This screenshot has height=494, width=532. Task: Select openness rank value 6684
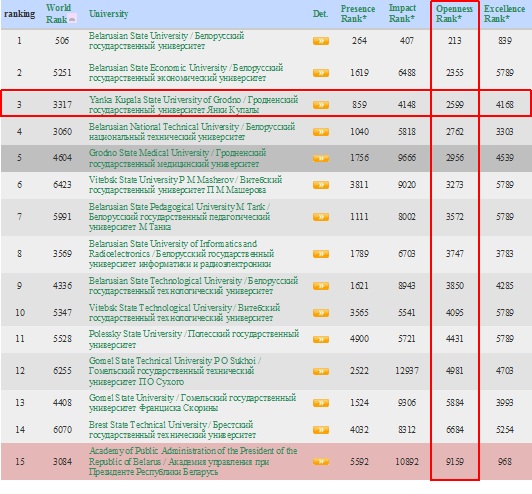pos(454,430)
